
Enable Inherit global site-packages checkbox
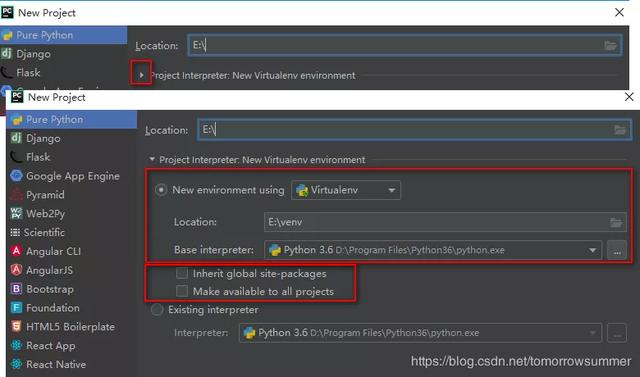pyautogui.click(x=182, y=273)
